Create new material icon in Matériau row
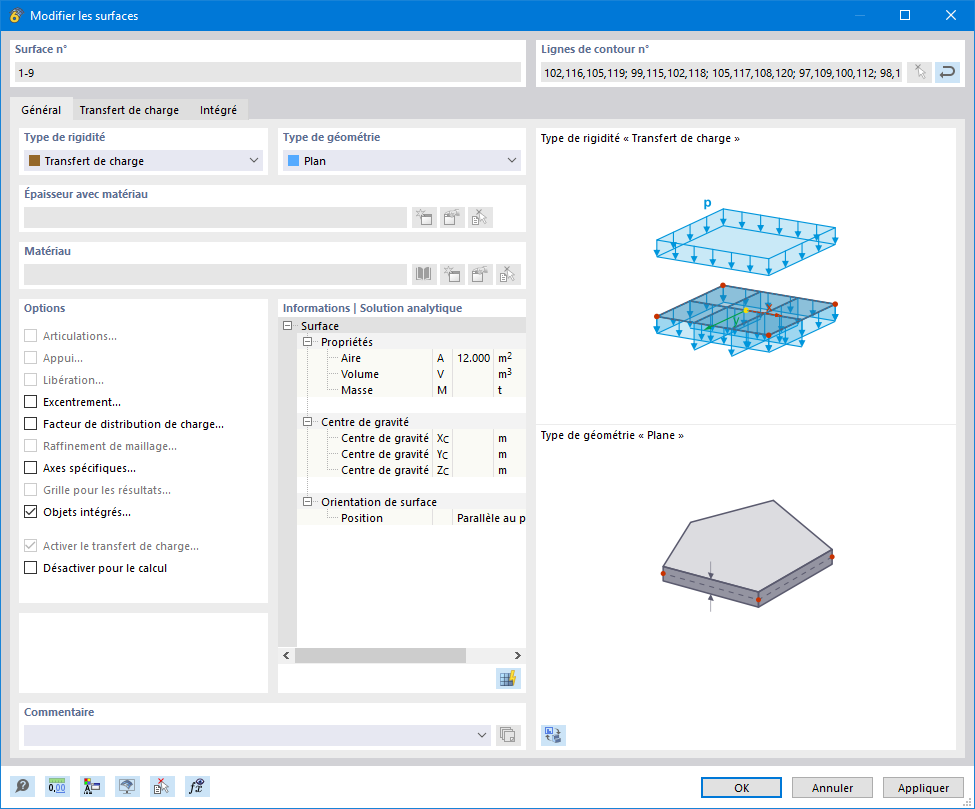 (452, 274)
